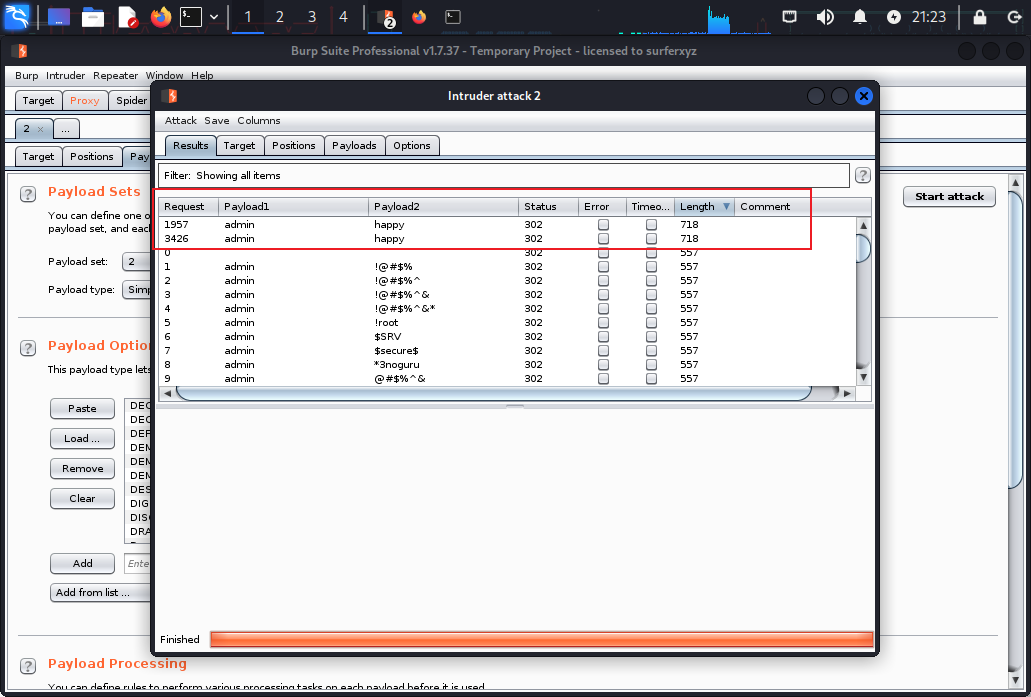Screen dimensions: 1031x697
Task: Click the results table scroll-down arrow
Action: (863, 377)
